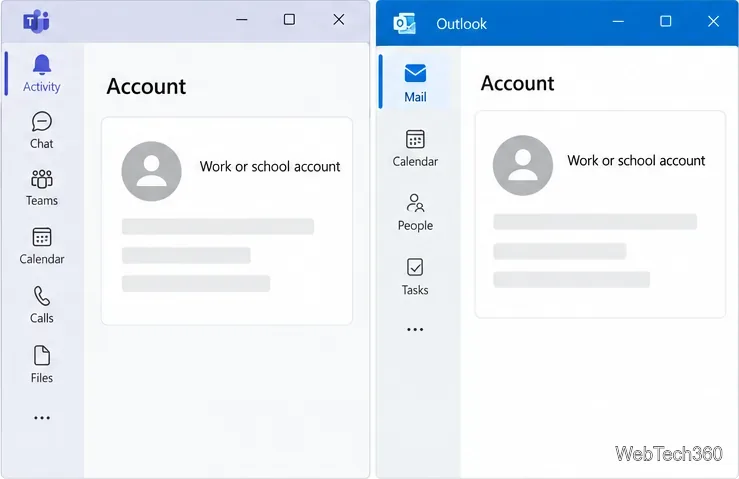739x479 pixels.
Task: Click the Account heading in Teams window
Action: 146,86
